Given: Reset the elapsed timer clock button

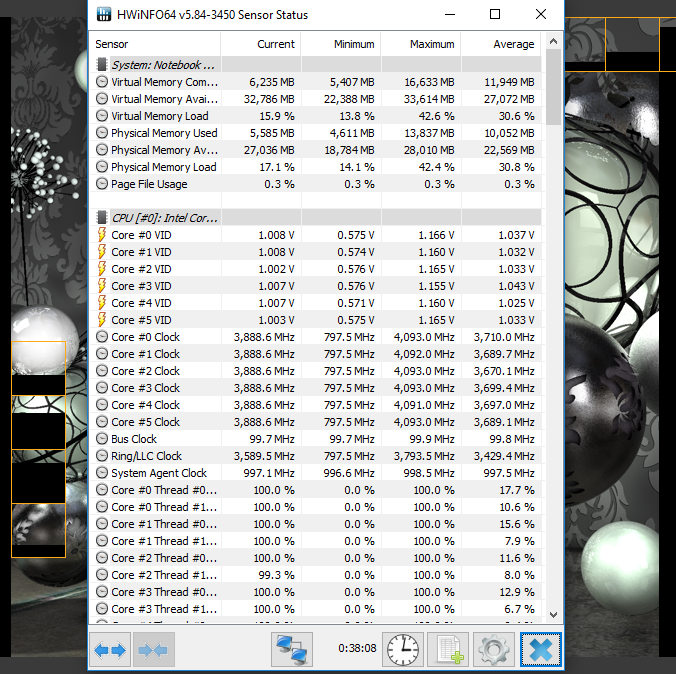Looking at the screenshot, I should [403, 649].
